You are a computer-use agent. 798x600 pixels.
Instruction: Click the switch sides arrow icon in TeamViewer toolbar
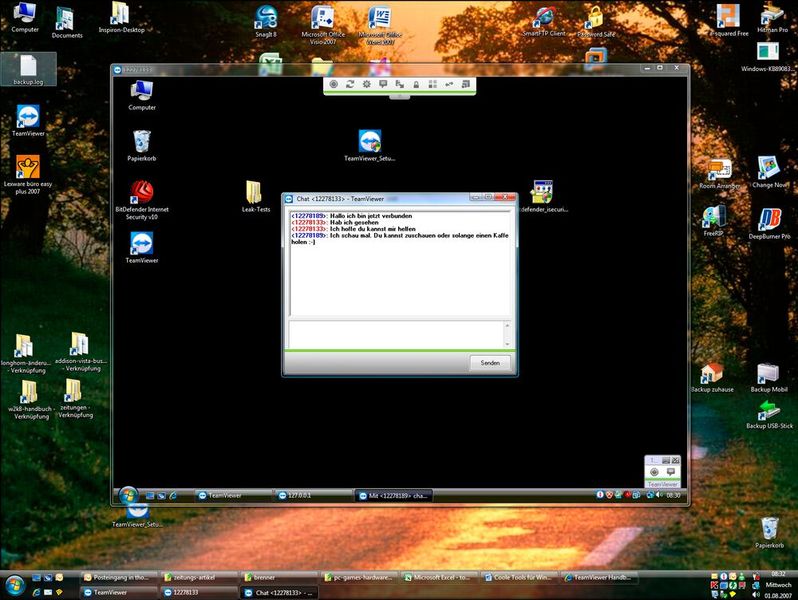coord(449,84)
